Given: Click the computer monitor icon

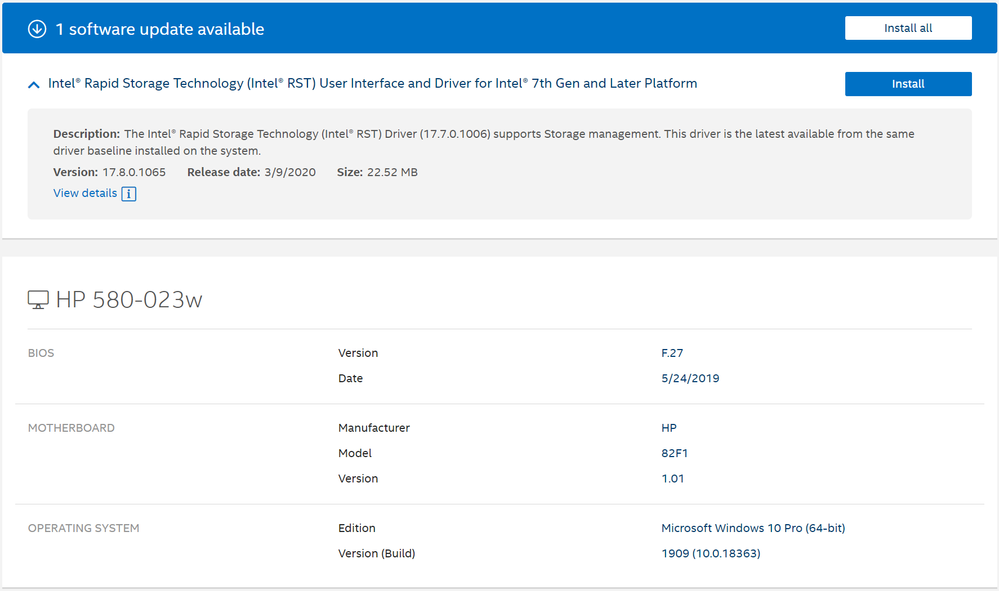Looking at the screenshot, I should click(38, 299).
